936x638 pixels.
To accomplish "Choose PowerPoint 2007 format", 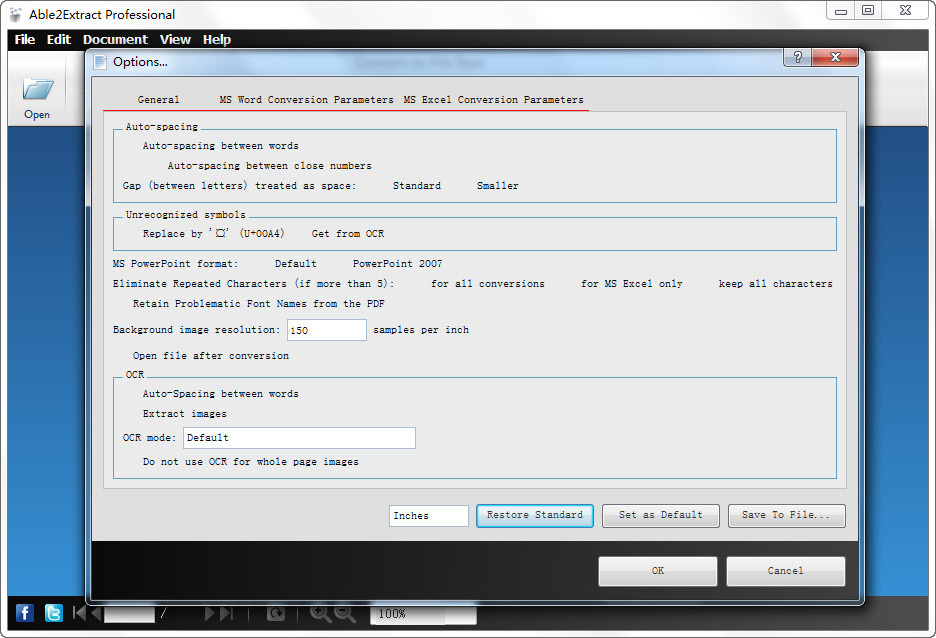I will [397, 263].
